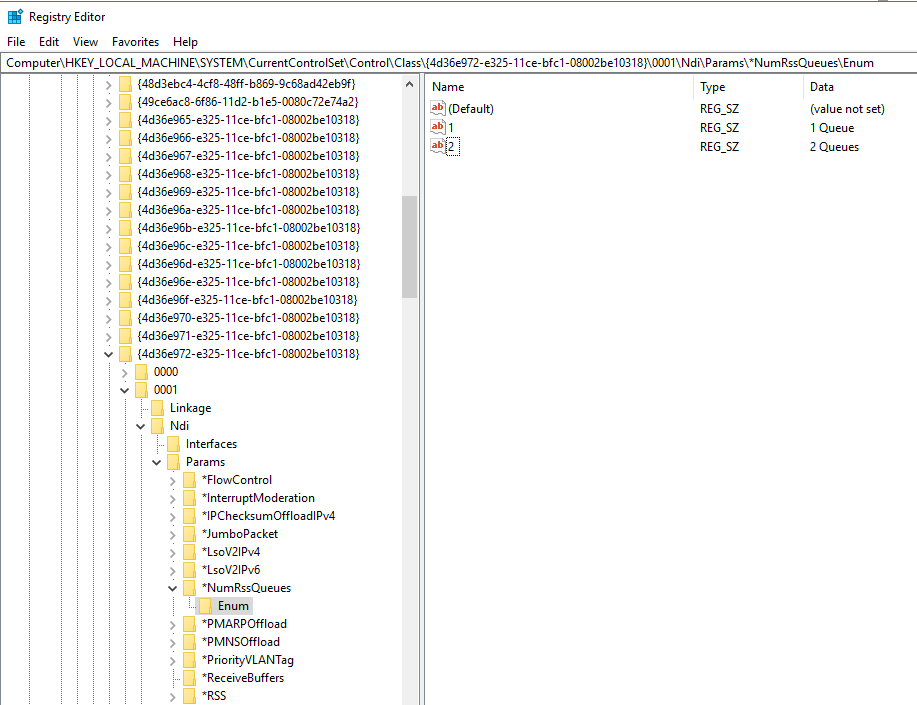
Task: Select the string icon of value 2
Action: tap(437, 146)
